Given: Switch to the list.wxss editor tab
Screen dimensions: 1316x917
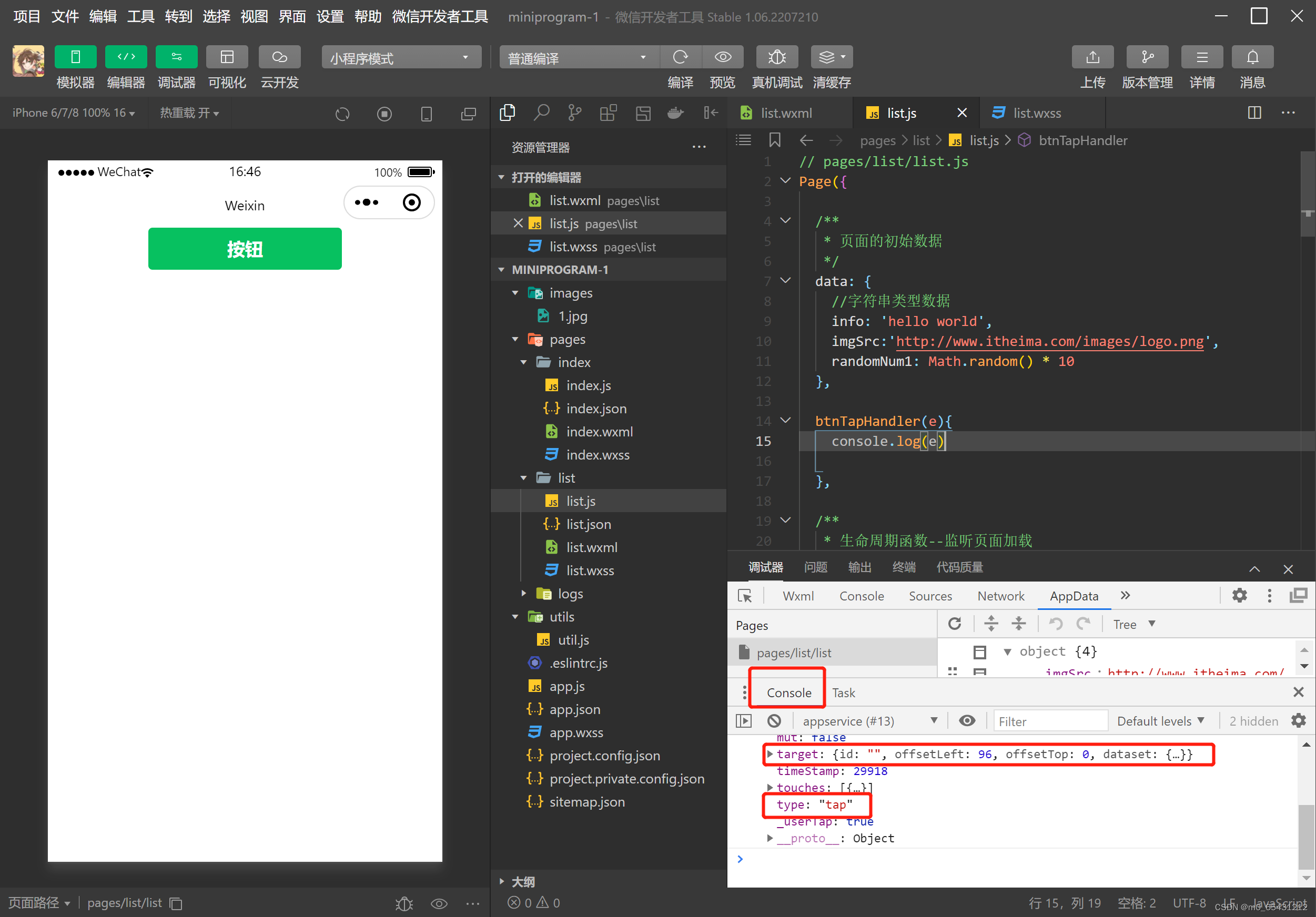Looking at the screenshot, I should click(x=1041, y=113).
